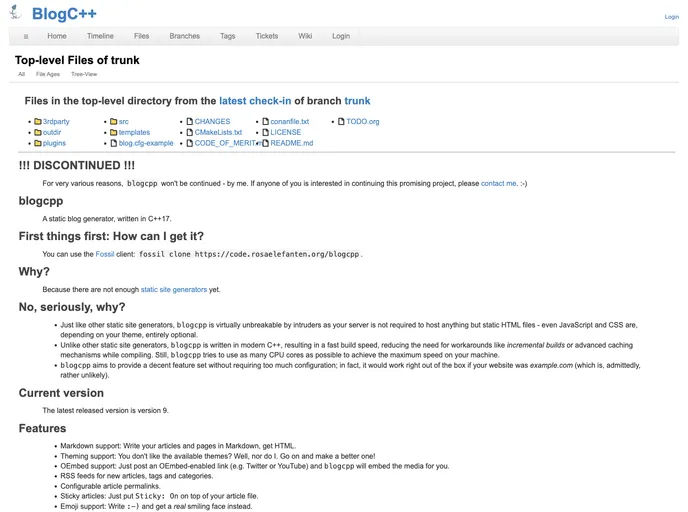Click the TODO.org file icon
This screenshot has height=512, width=688.
point(340,122)
